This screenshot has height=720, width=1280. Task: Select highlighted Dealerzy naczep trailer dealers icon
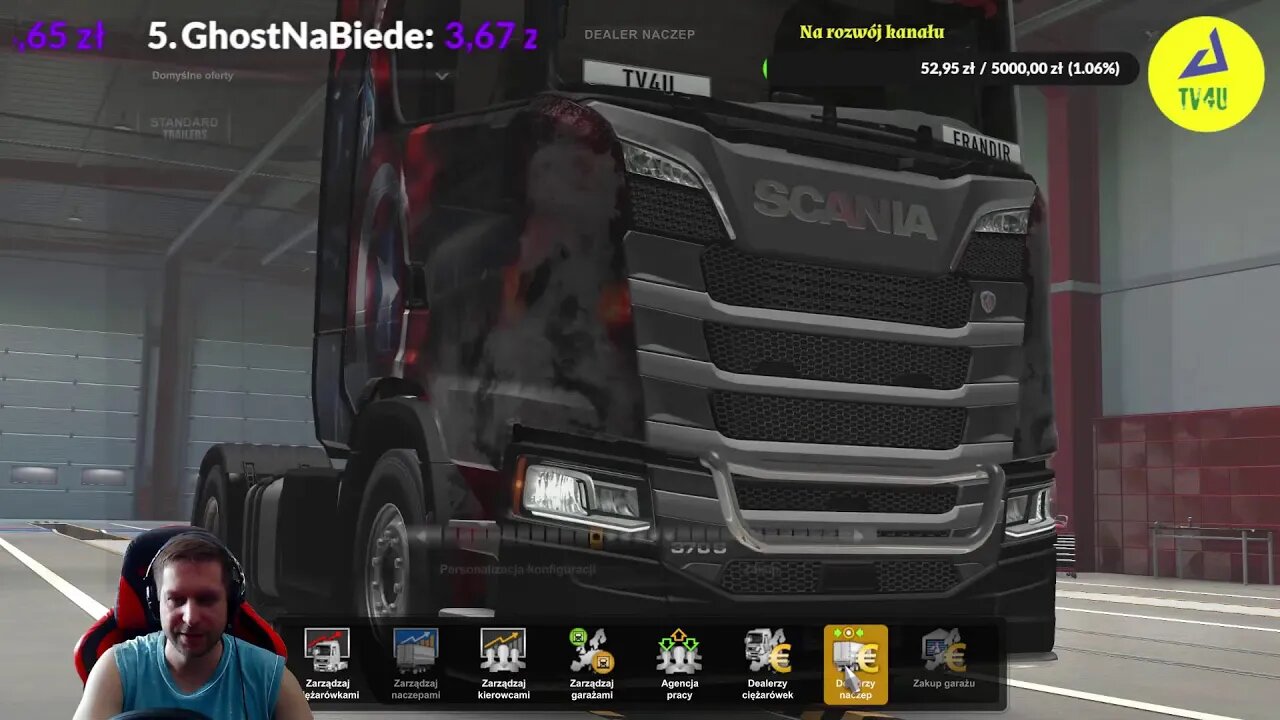pos(855,664)
